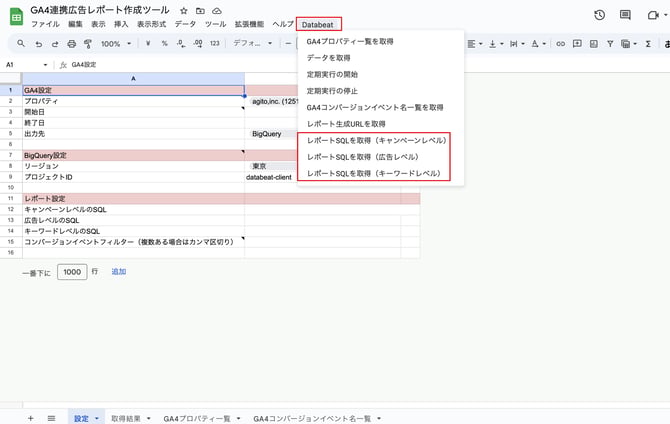Open the ツール menu
This screenshot has width=670, height=424.
(215, 24)
